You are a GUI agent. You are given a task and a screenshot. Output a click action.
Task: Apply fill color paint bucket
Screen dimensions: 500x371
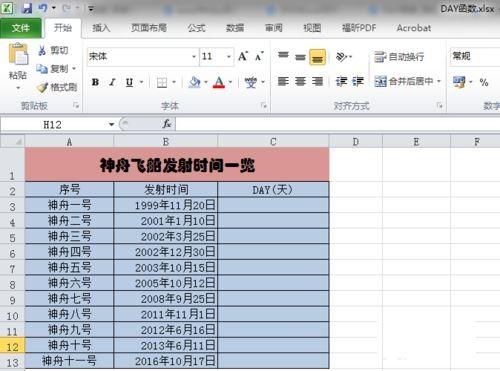[195, 82]
